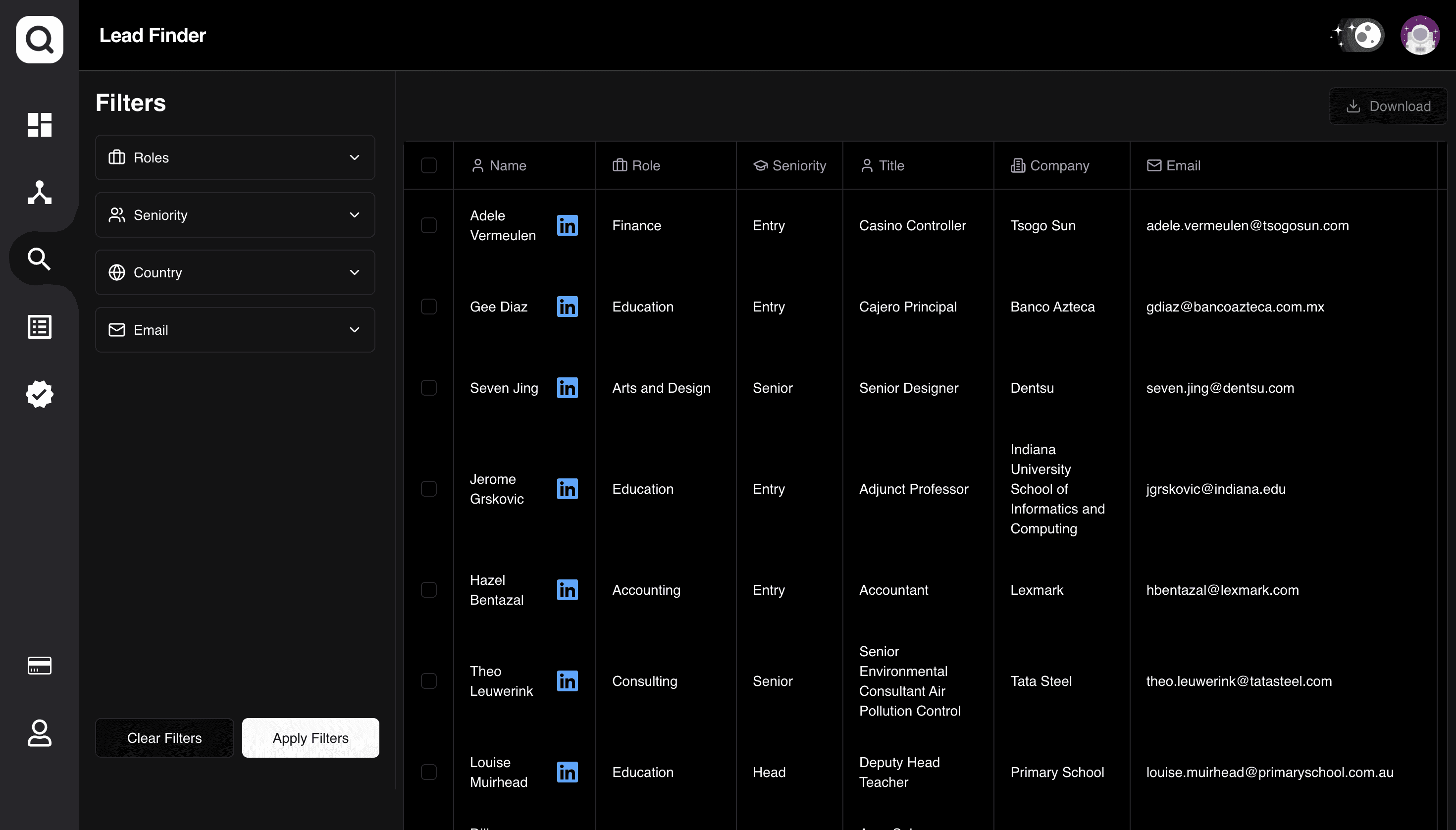This screenshot has width=1456, height=830.
Task: Click the Senior Designer title cell
Action: (908, 388)
